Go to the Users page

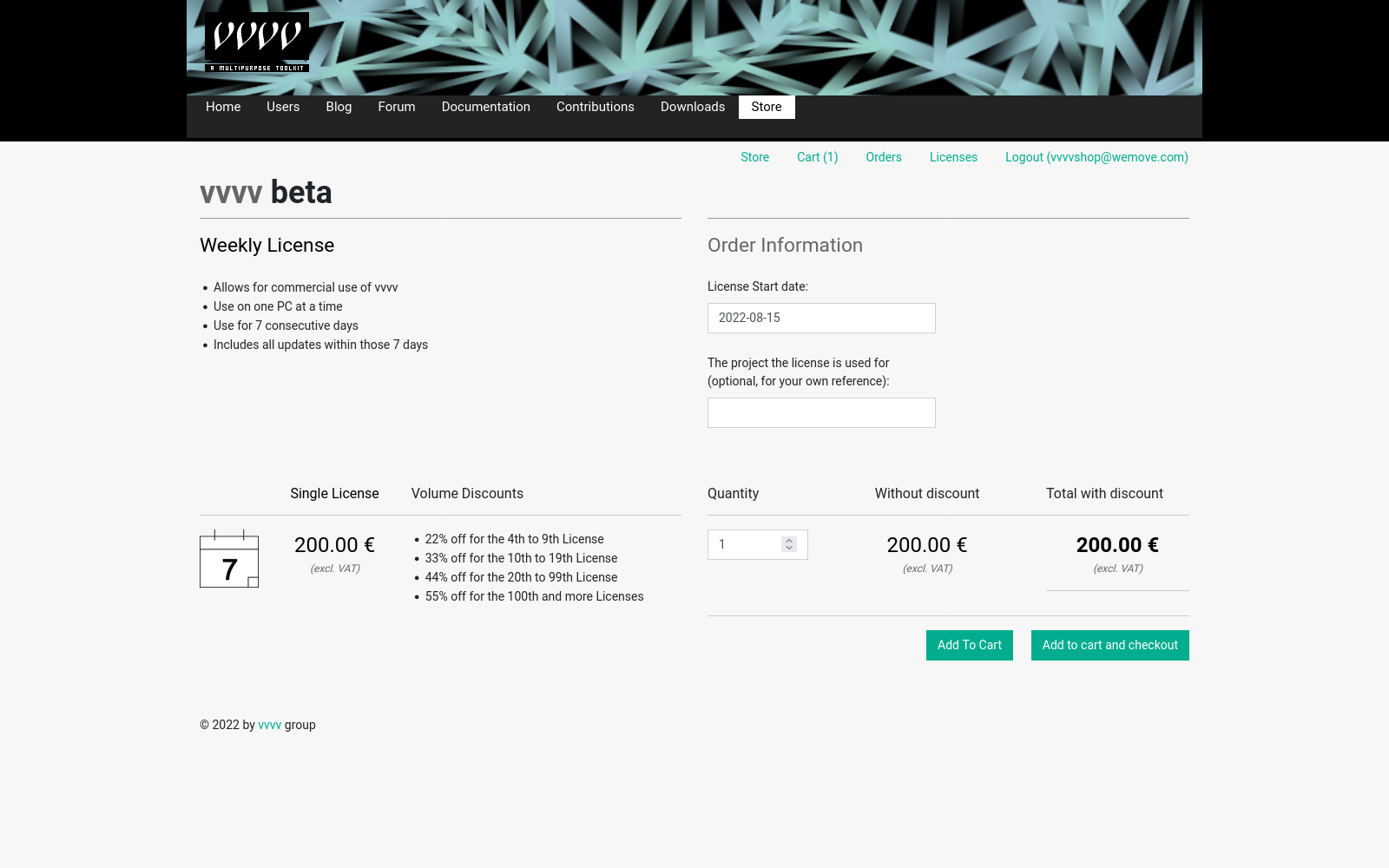click(283, 107)
